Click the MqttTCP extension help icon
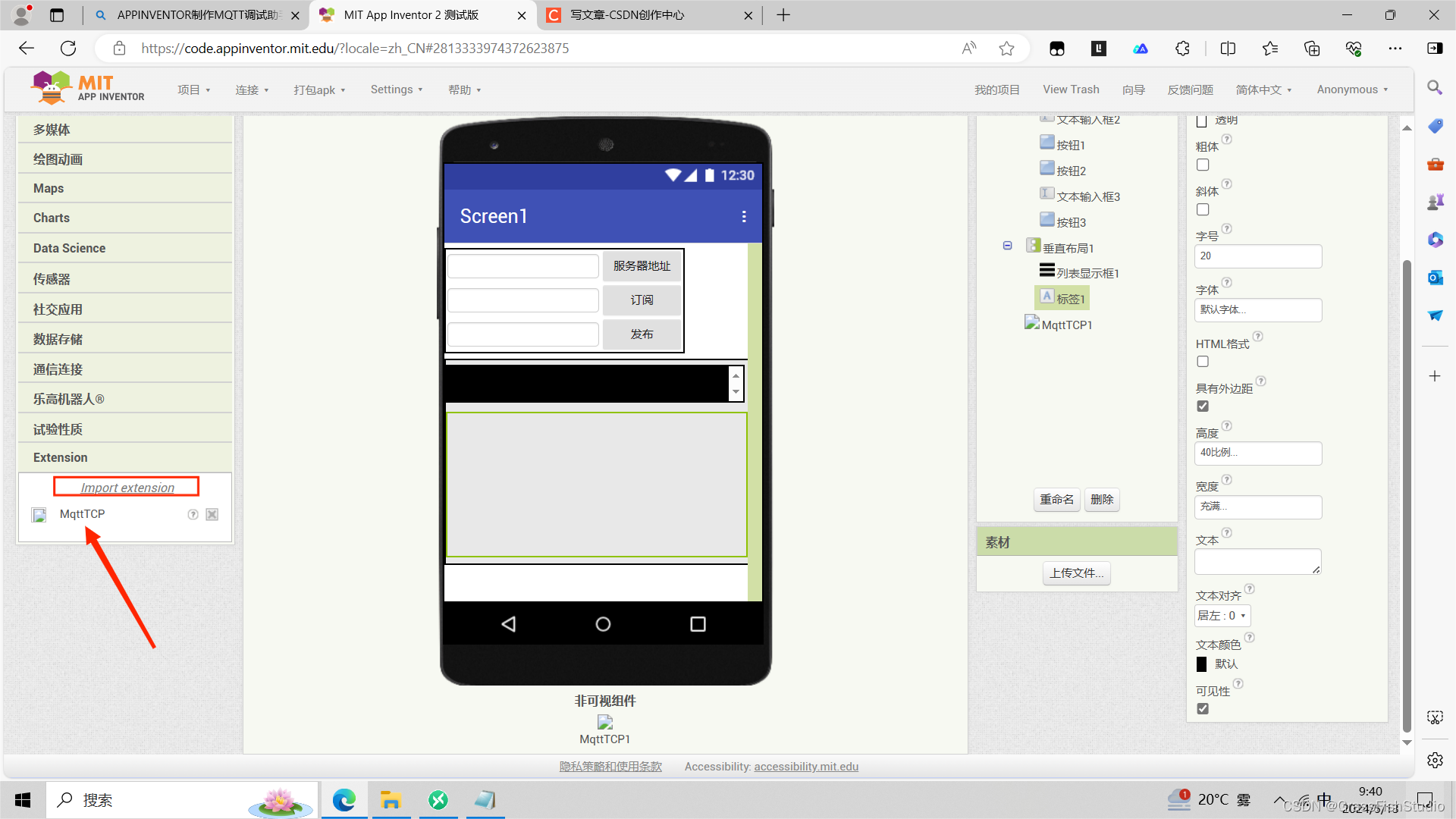Image resolution: width=1456 pixels, height=819 pixels. click(x=193, y=514)
